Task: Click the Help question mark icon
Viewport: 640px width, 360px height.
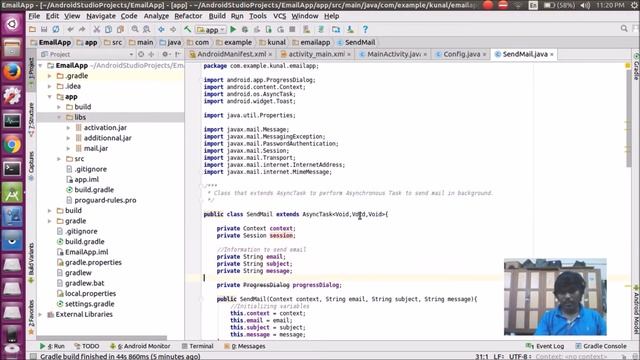Action: (365, 29)
